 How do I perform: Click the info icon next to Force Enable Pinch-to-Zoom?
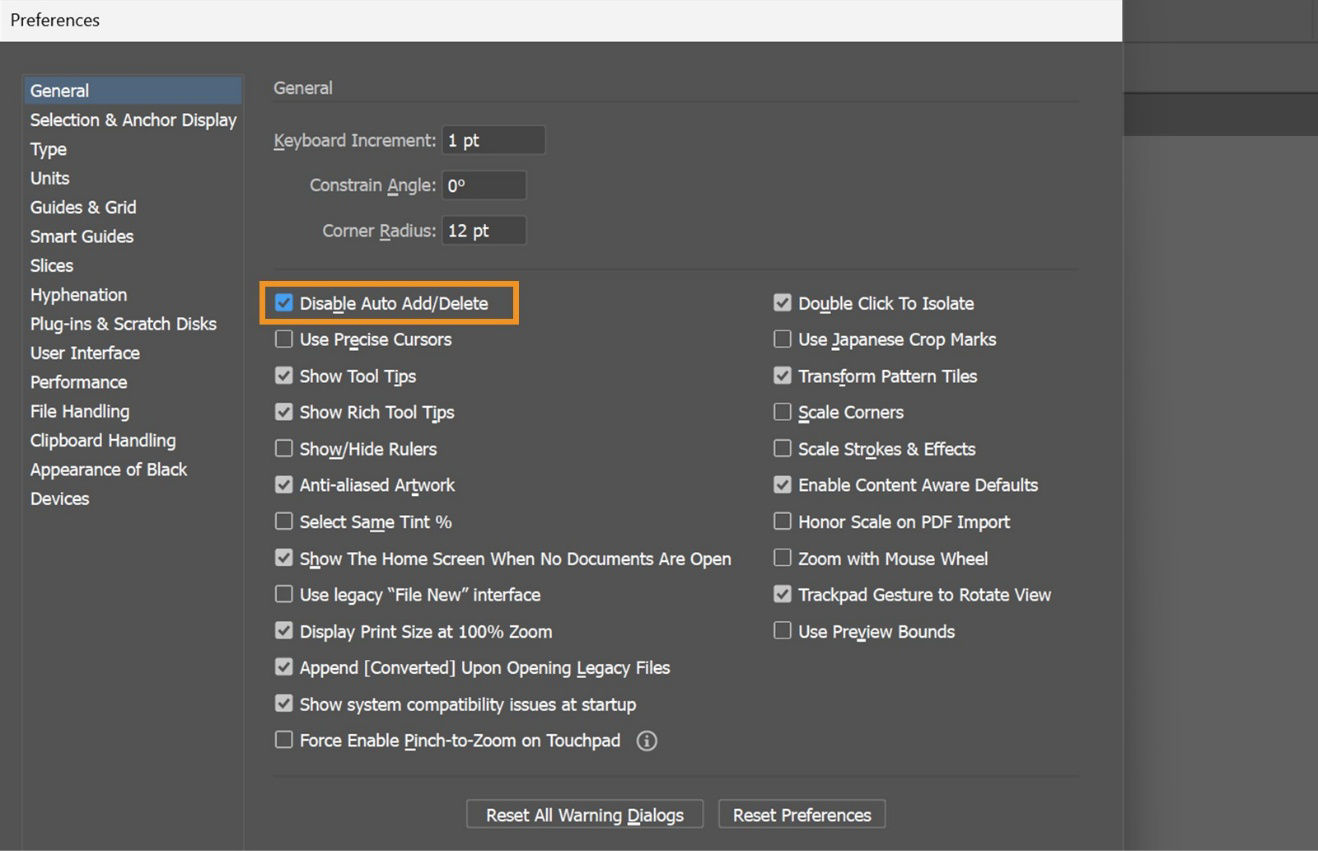pyautogui.click(x=646, y=740)
